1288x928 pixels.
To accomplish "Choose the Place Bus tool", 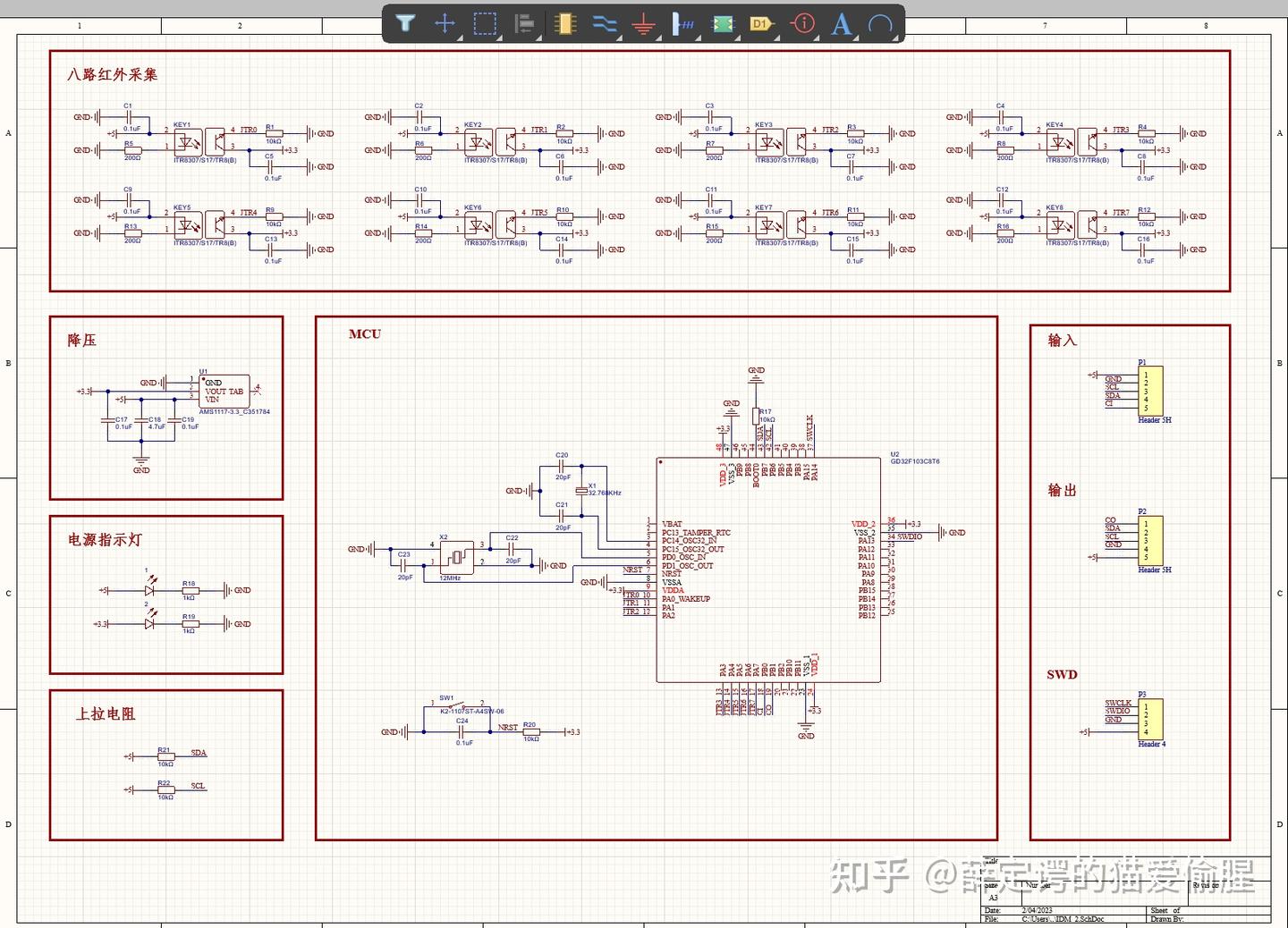I will [x=683, y=23].
